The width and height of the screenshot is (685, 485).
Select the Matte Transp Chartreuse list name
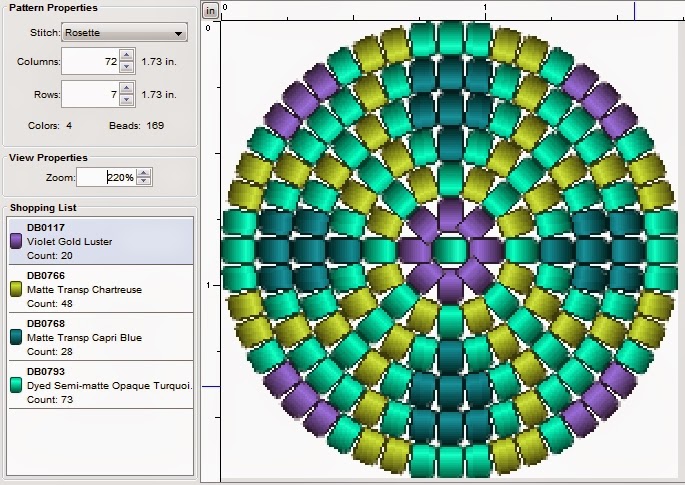[x=84, y=290]
